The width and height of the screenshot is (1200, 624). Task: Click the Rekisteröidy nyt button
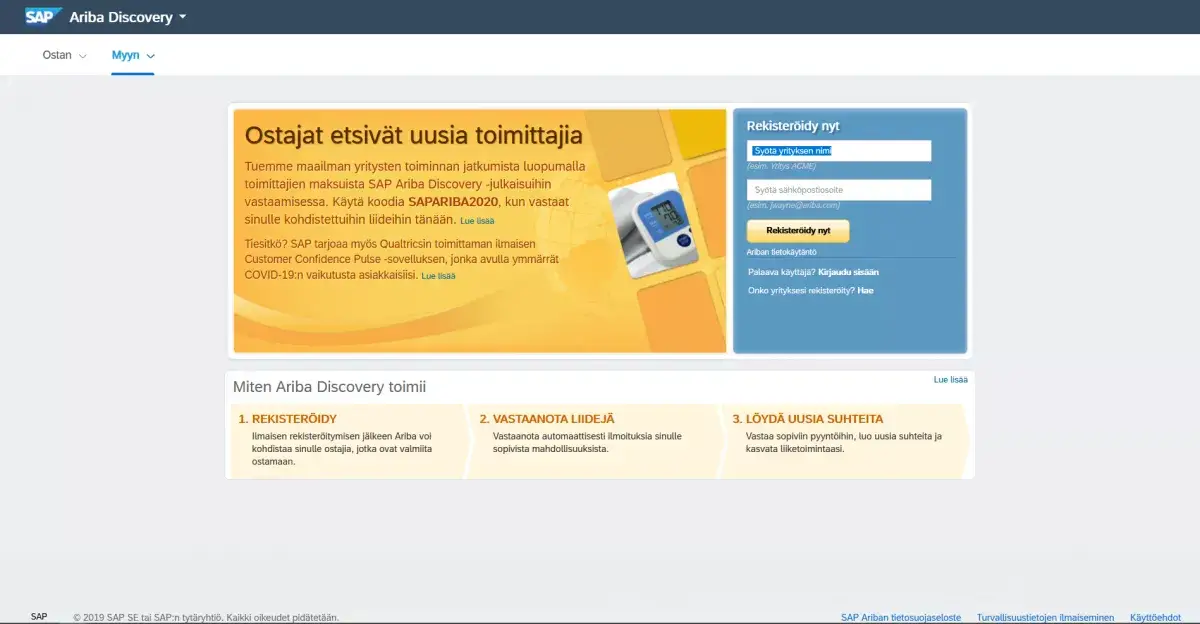[798, 231]
